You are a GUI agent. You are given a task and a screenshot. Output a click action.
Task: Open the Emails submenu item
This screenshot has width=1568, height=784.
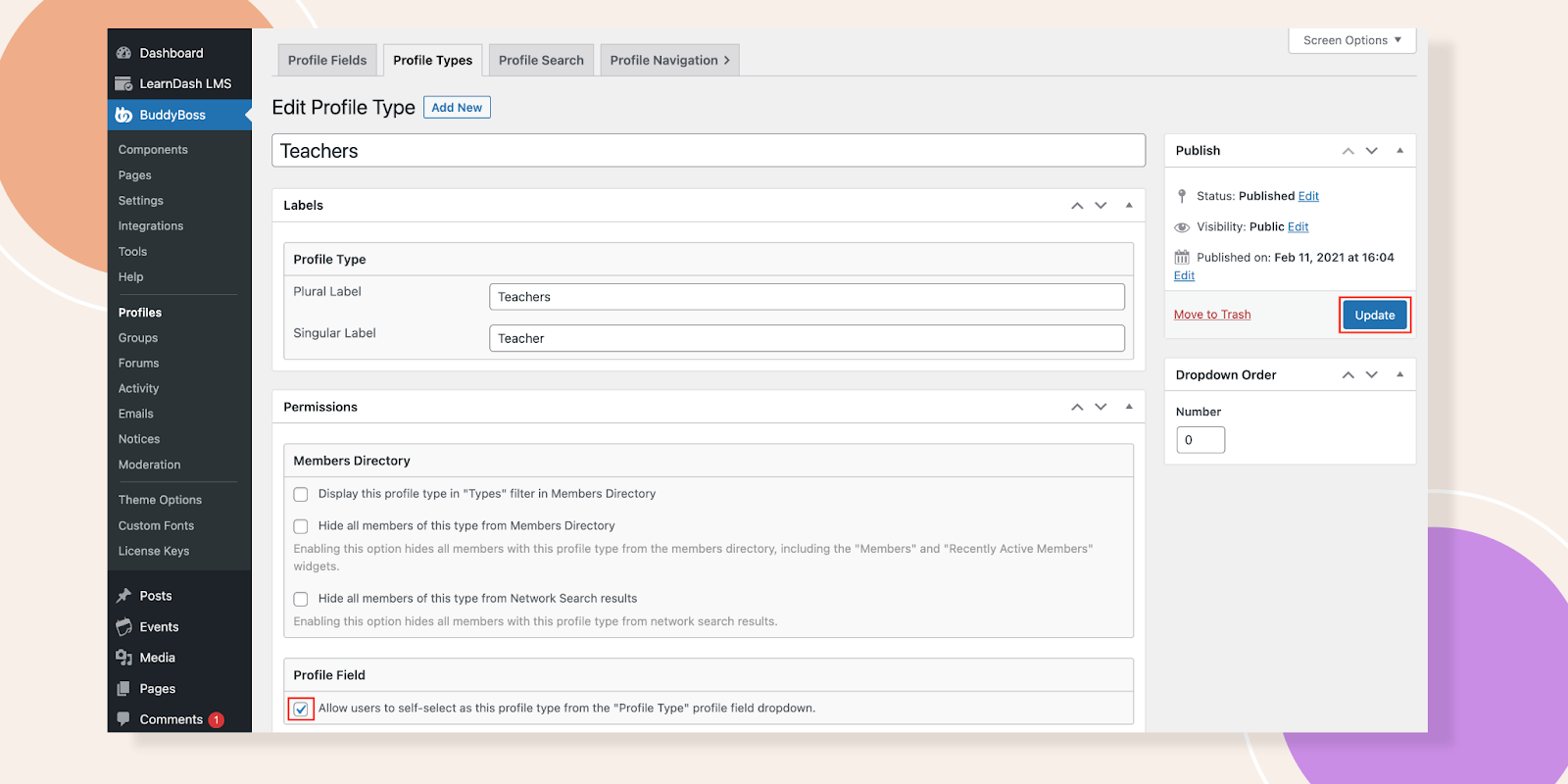click(136, 415)
